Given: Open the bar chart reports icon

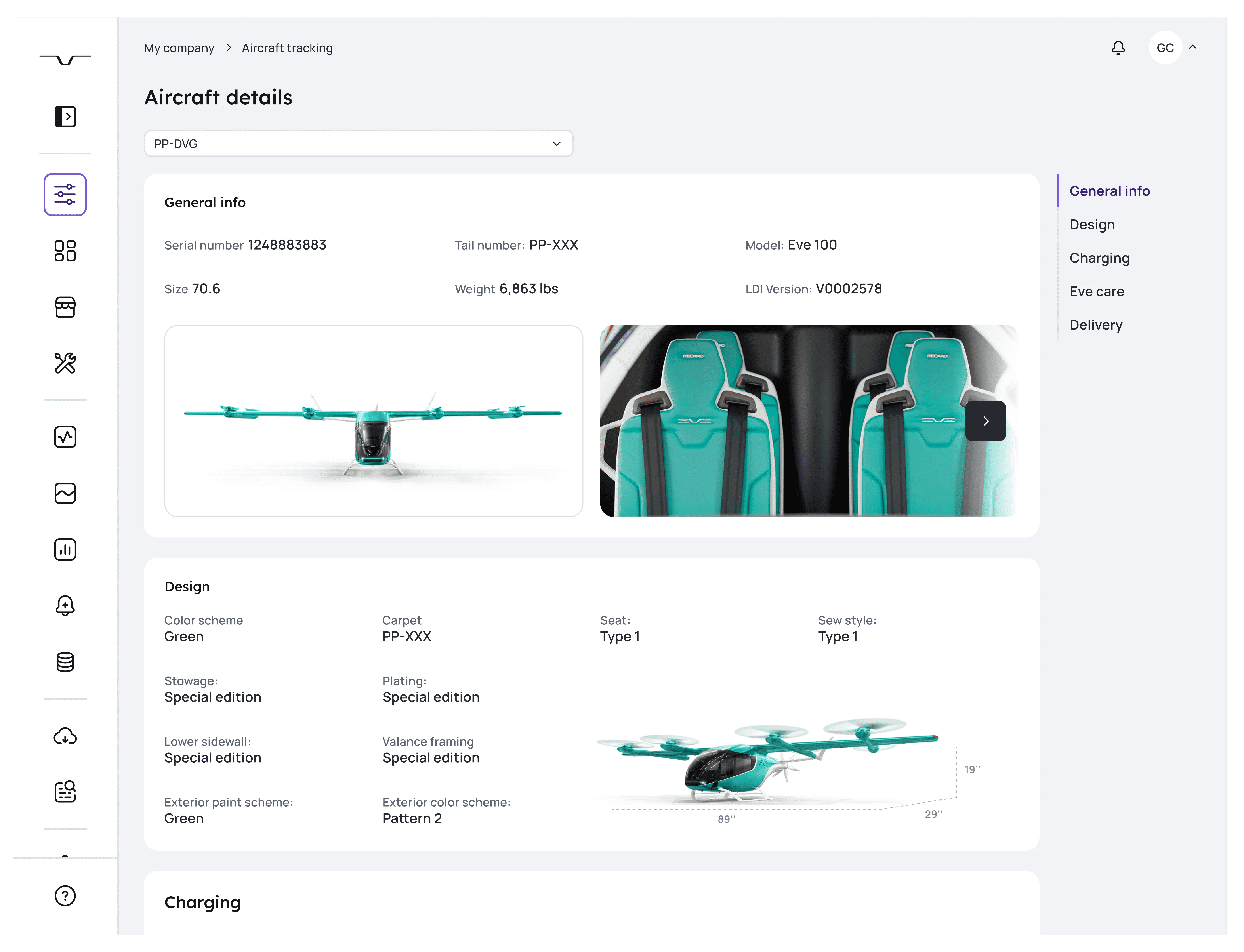Looking at the screenshot, I should 65,549.
